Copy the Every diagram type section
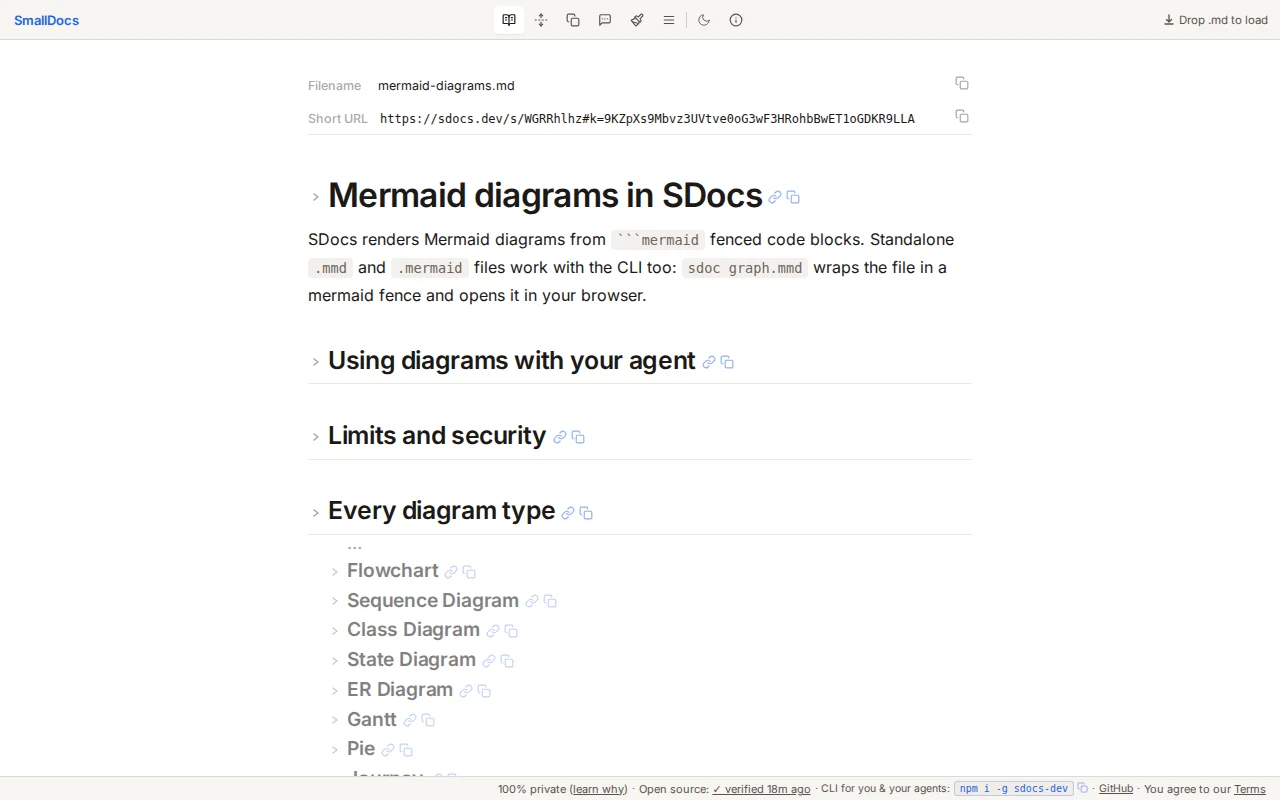This screenshot has height=800, width=1280. 586,513
